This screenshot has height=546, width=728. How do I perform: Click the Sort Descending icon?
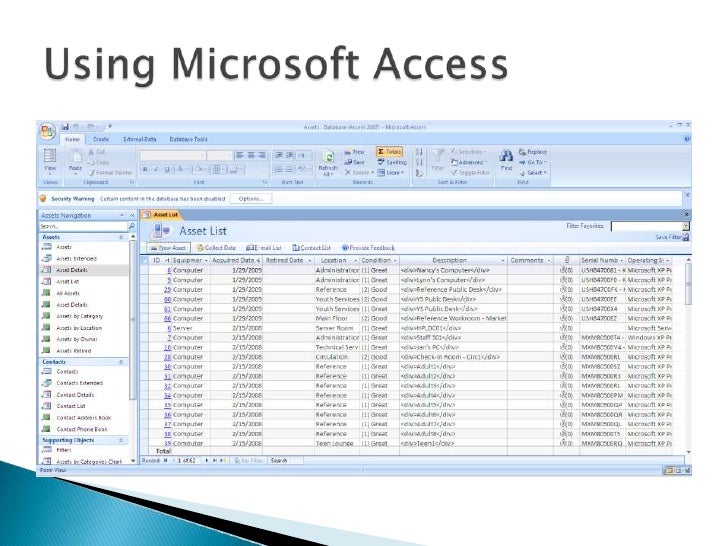click(x=419, y=162)
